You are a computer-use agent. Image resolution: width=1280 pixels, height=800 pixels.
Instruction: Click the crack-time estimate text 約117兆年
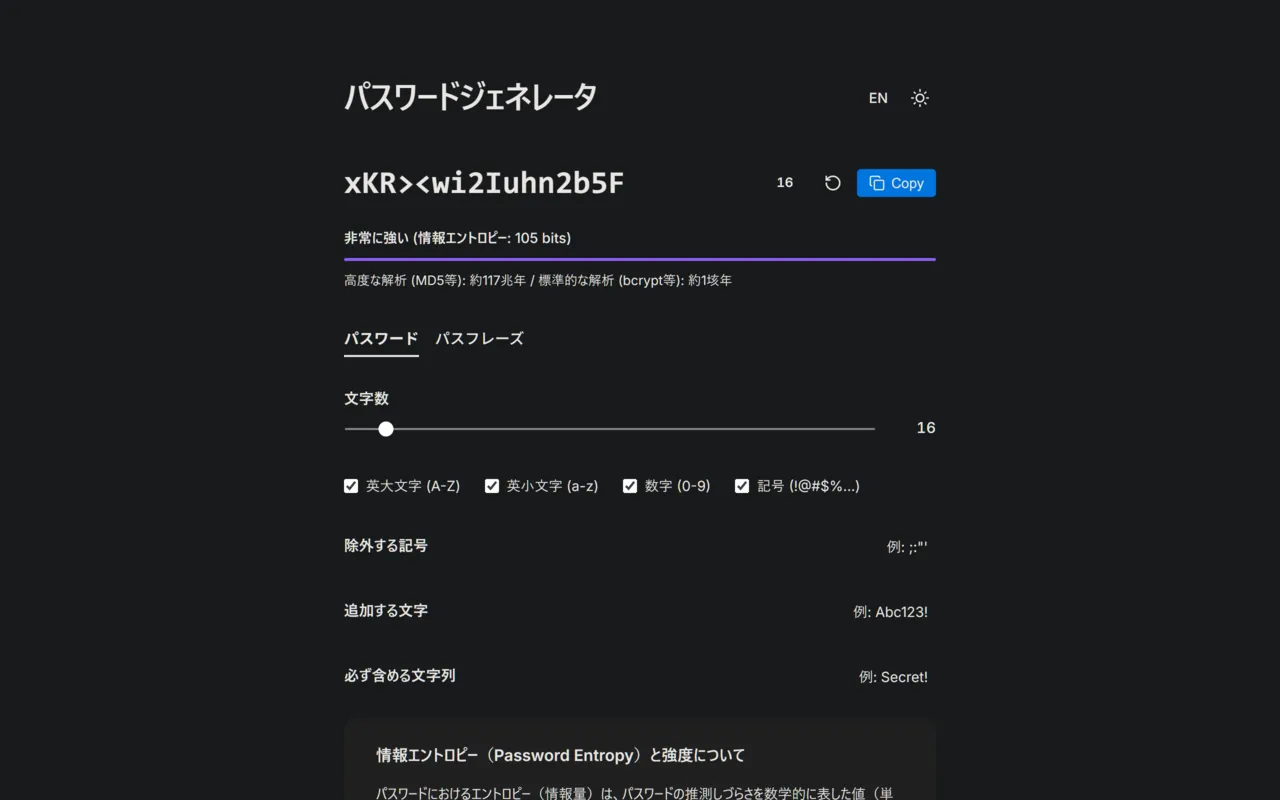(497, 281)
